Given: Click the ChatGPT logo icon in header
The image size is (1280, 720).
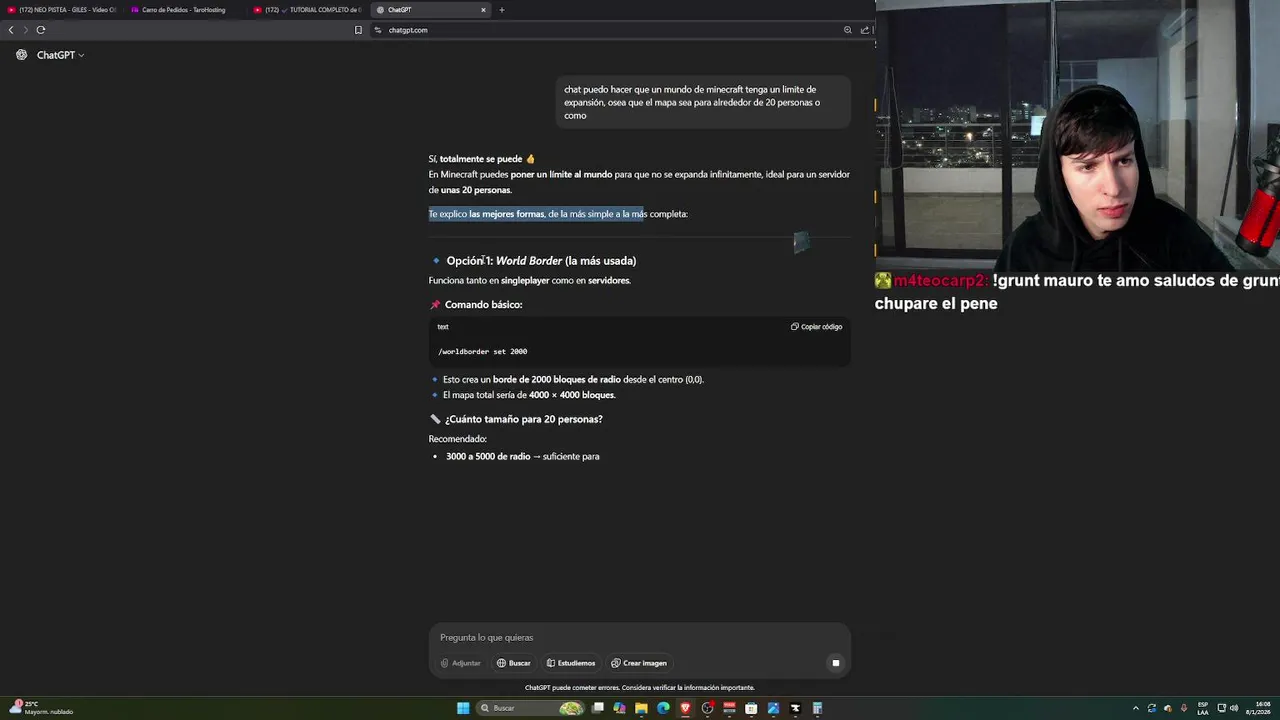Looking at the screenshot, I should (x=21, y=55).
